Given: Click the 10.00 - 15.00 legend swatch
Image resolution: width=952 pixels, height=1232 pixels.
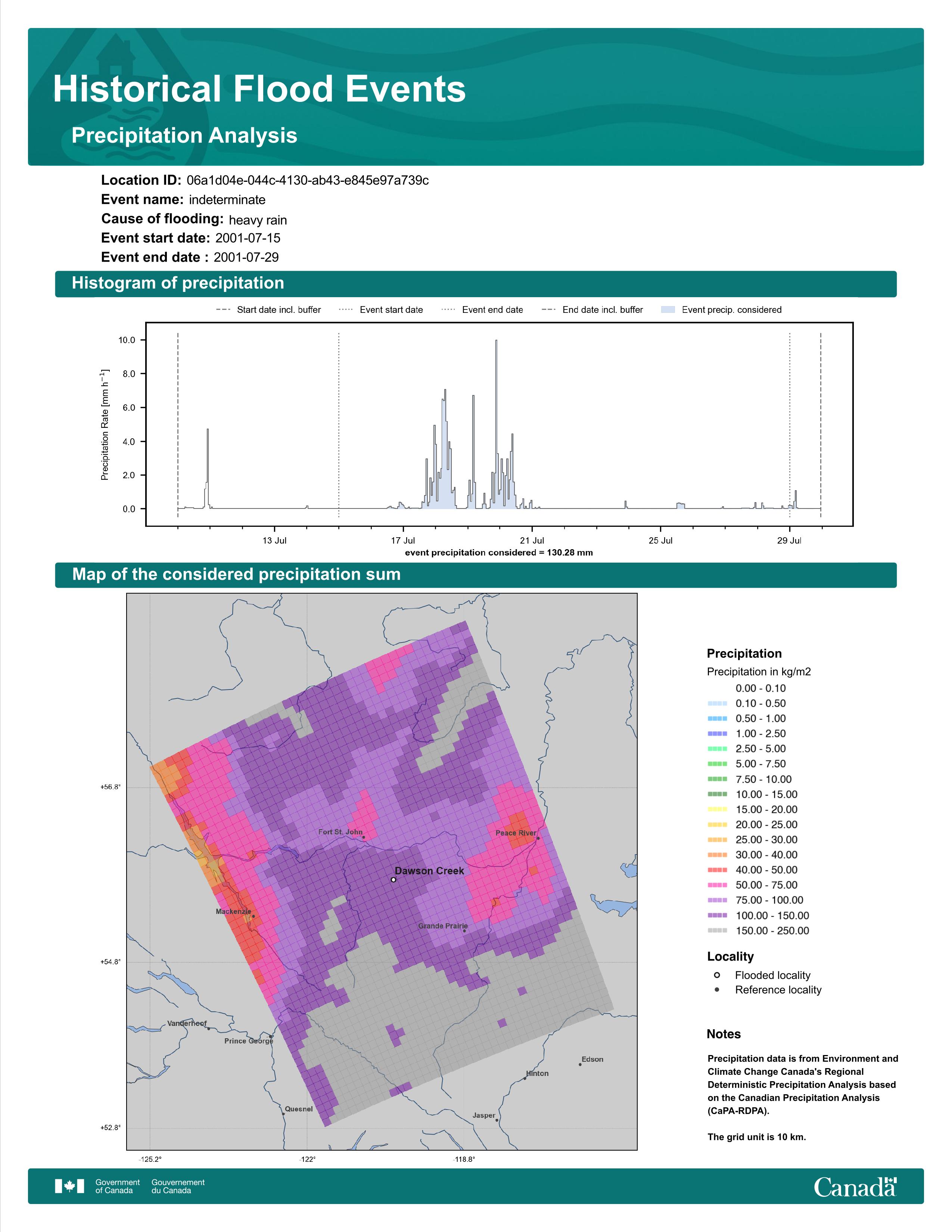Looking at the screenshot, I should 718,794.
